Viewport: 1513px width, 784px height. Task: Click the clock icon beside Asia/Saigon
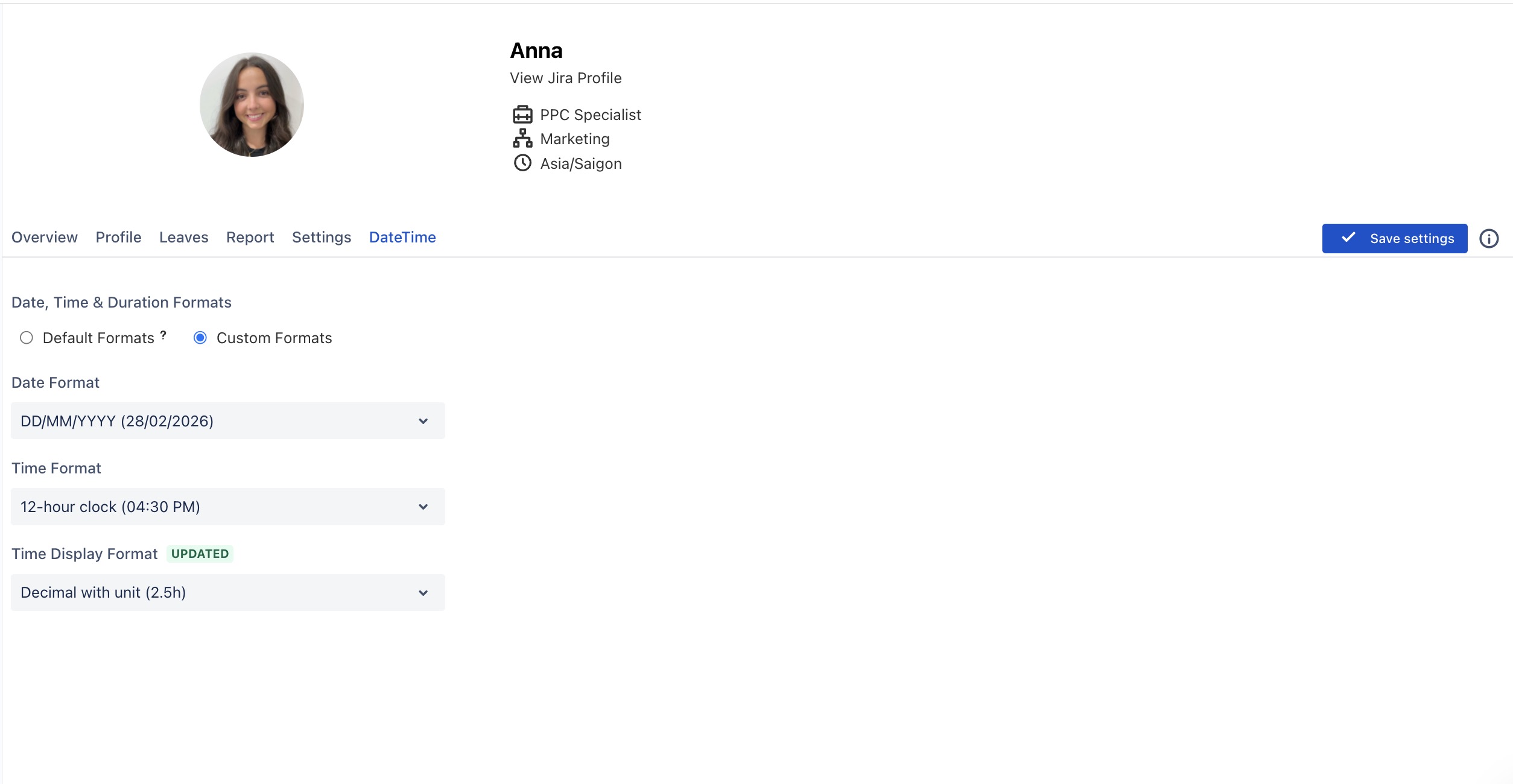tap(522, 163)
